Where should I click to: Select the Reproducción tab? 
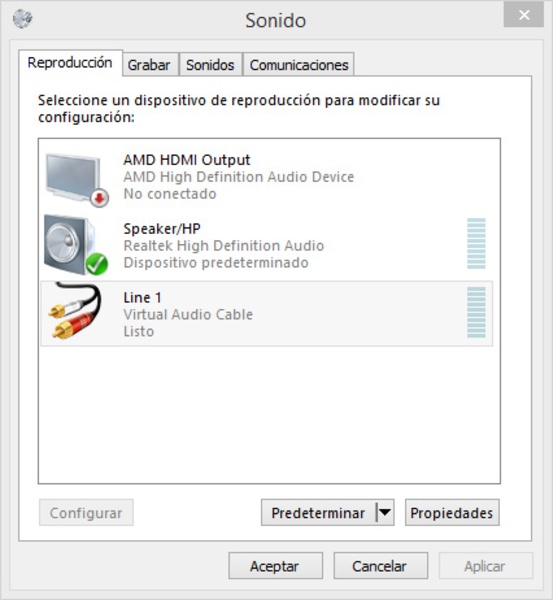click(70, 63)
